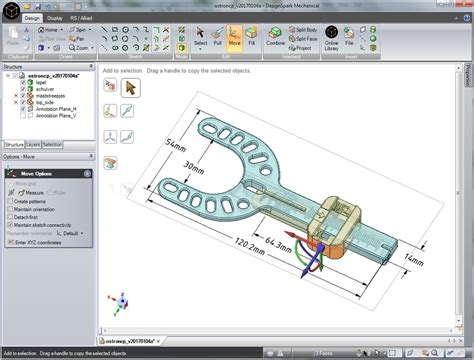Activate the Move tool icon

pos(234,37)
